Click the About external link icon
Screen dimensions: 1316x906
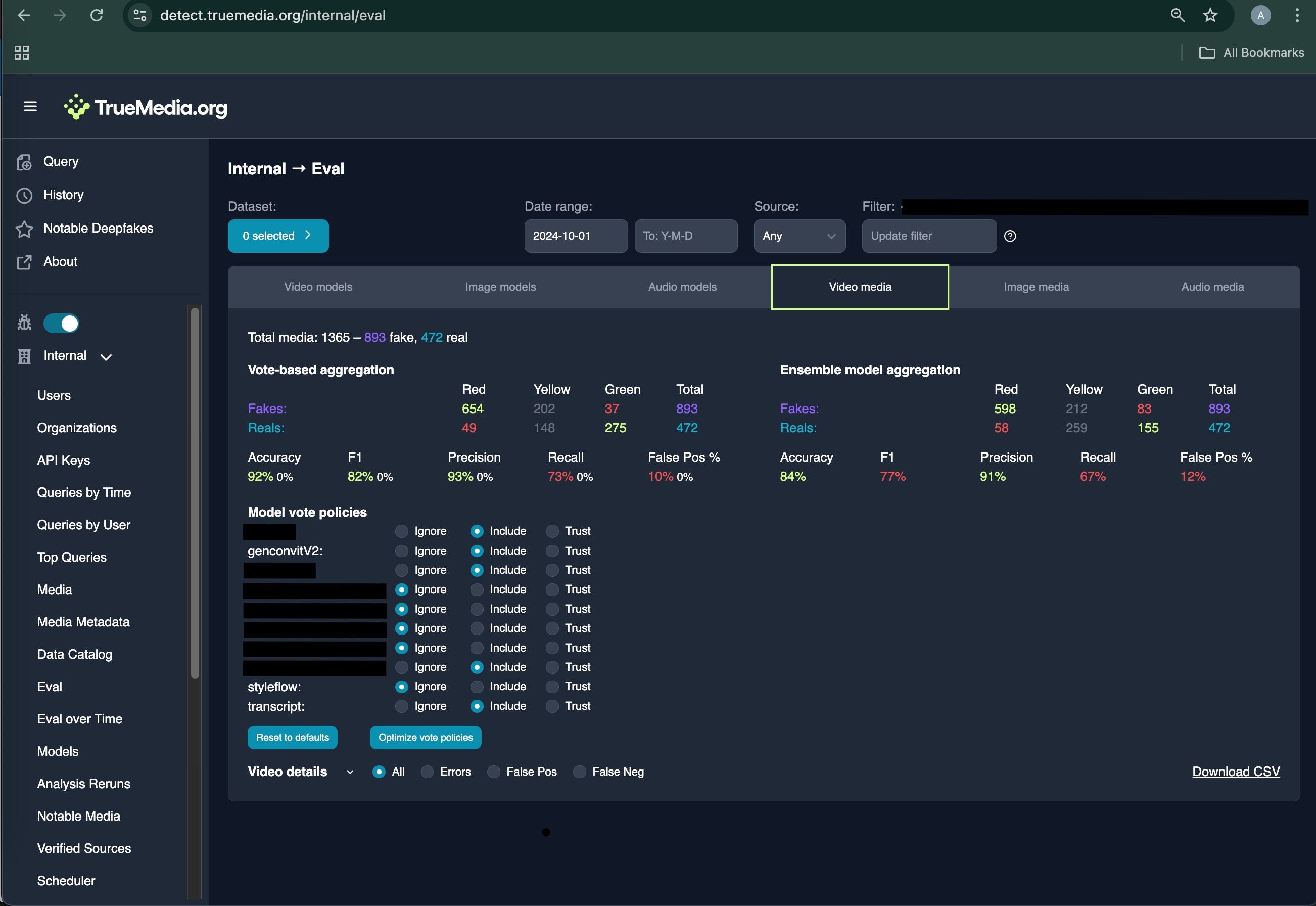click(x=24, y=262)
